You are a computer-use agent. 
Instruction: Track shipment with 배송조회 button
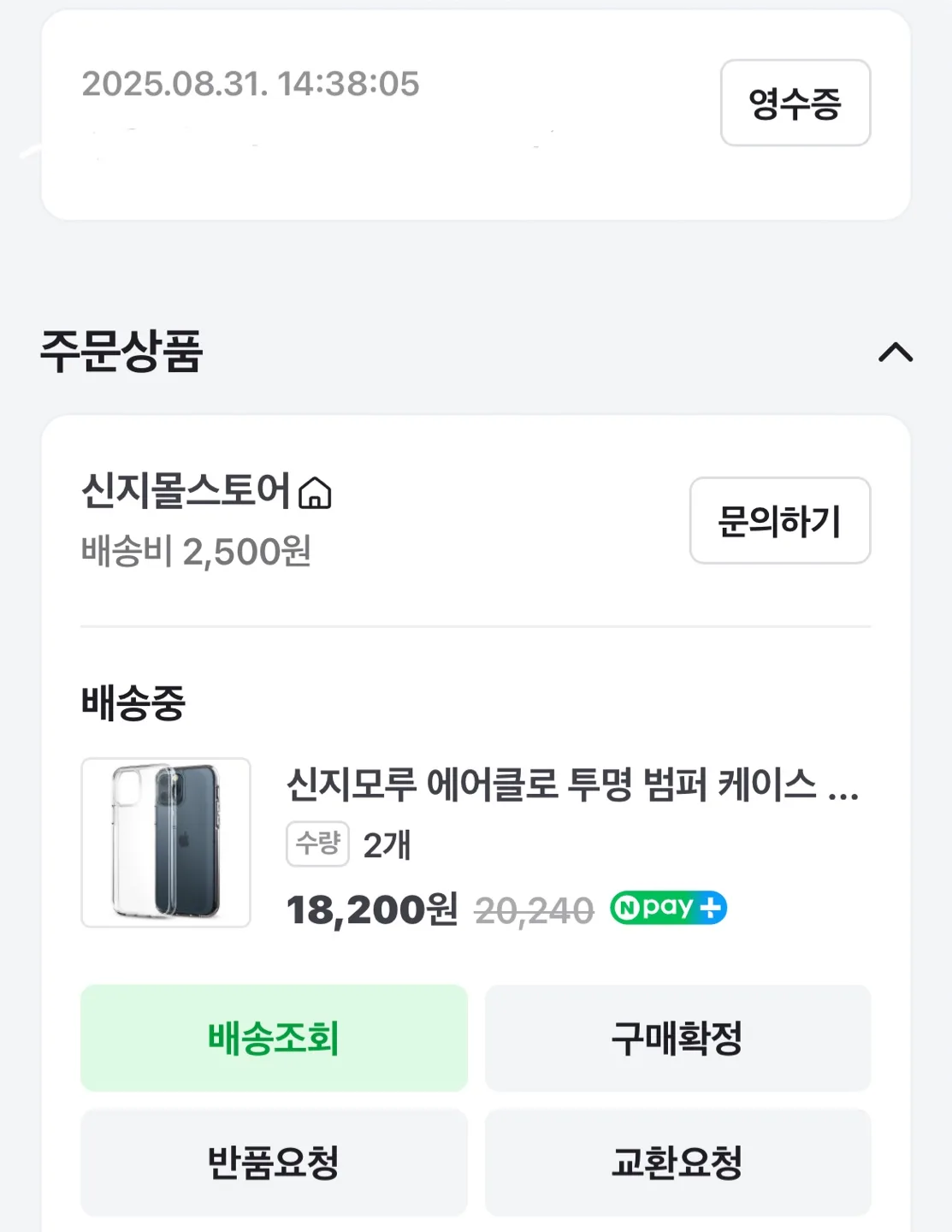[x=274, y=1038]
